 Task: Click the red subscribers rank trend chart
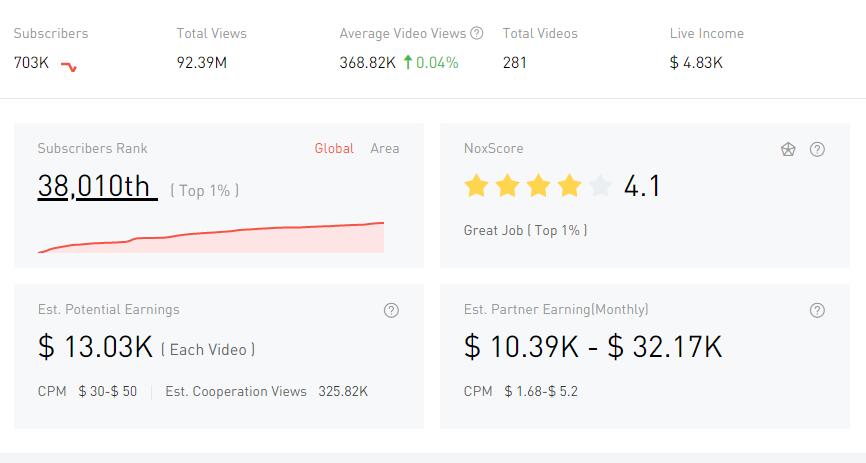point(211,238)
